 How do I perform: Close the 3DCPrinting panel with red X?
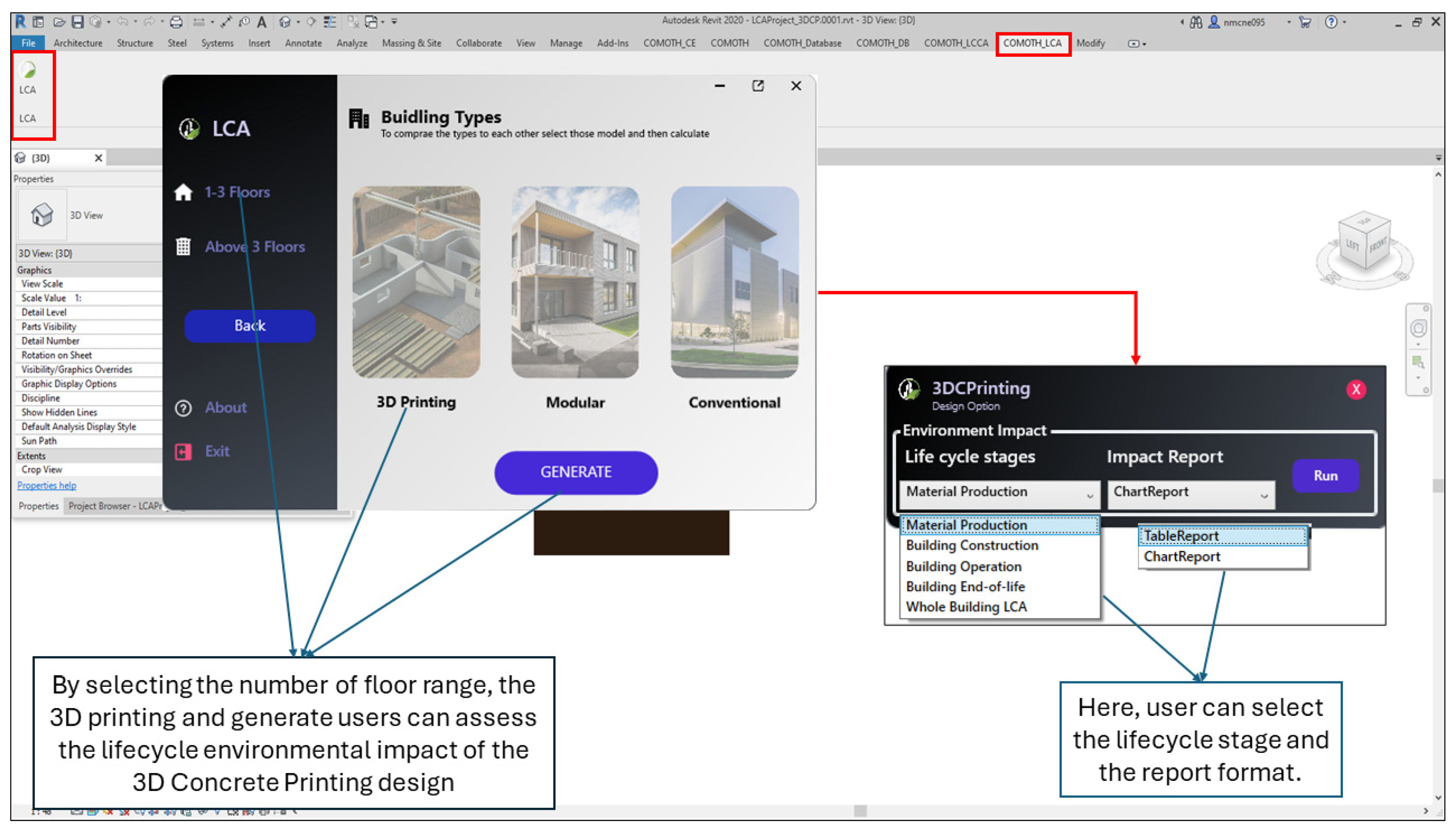(1355, 390)
